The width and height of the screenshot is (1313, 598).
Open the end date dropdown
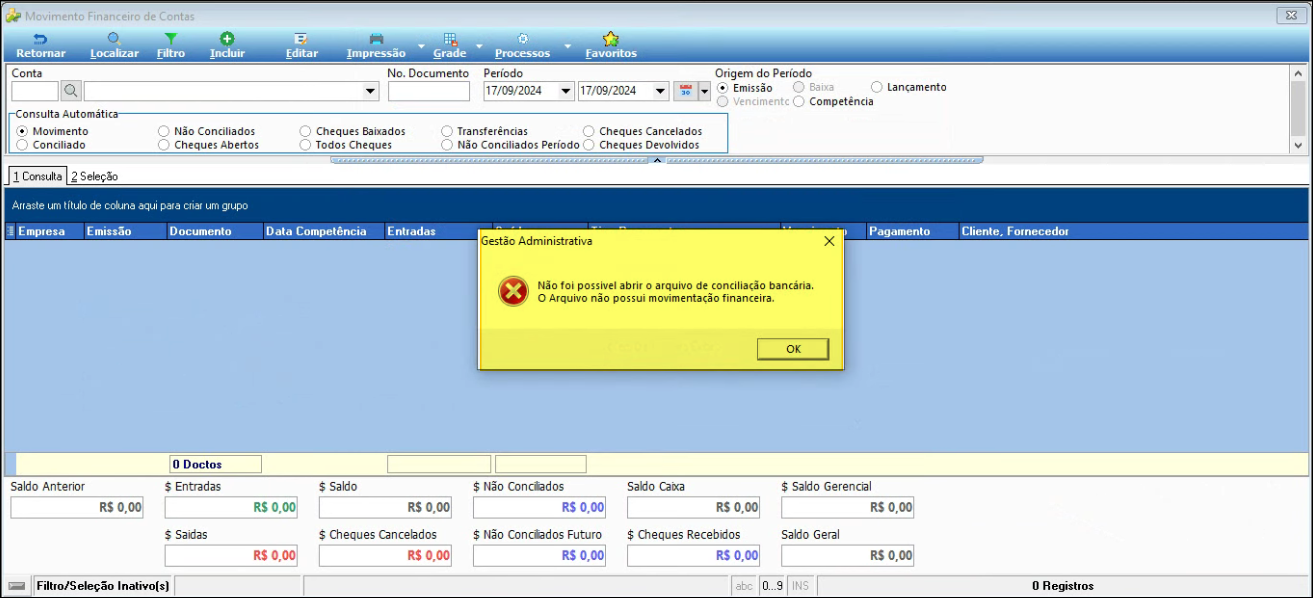click(660, 91)
